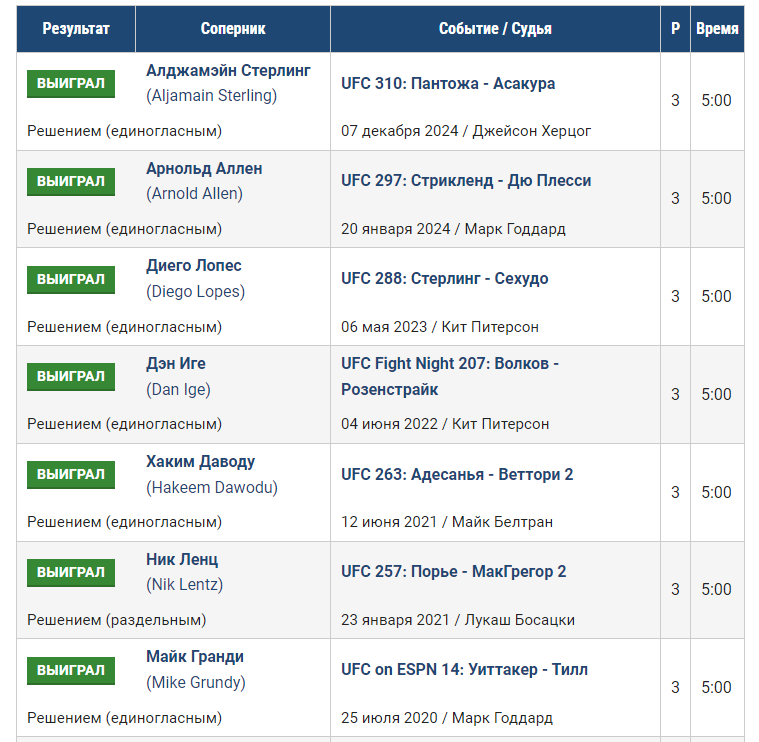The height and width of the screenshot is (742, 759).
Task: Open Хаким Даводу opponent page
Action: coord(200,462)
